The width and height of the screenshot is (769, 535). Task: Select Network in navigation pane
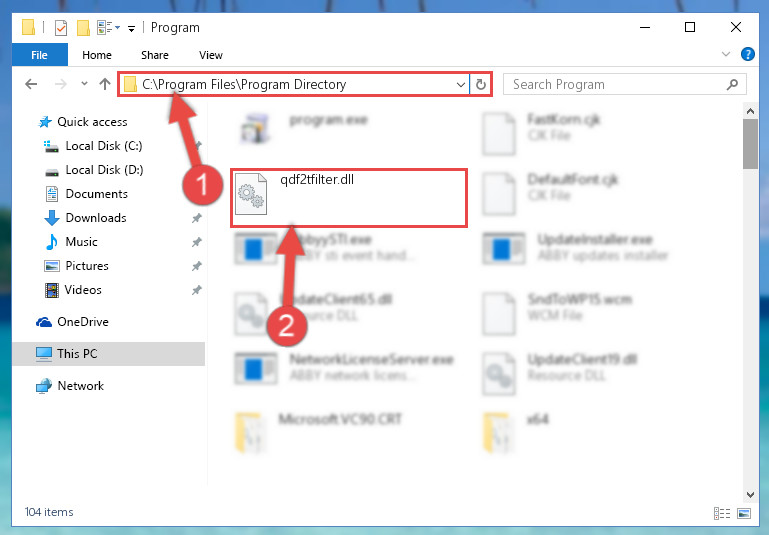pyautogui.click(x=70, y=386)
